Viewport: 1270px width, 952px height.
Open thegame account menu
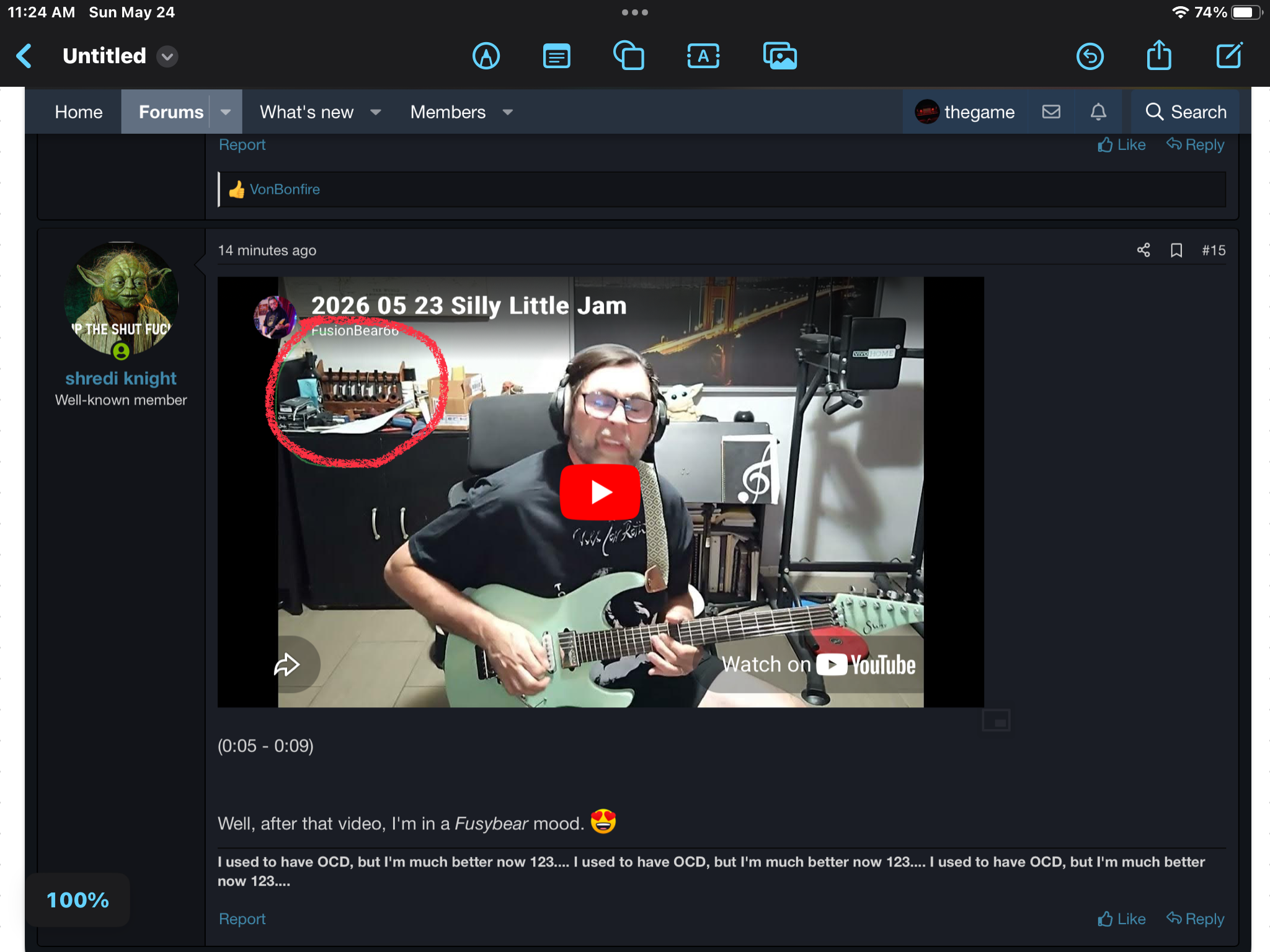[965, 112]
